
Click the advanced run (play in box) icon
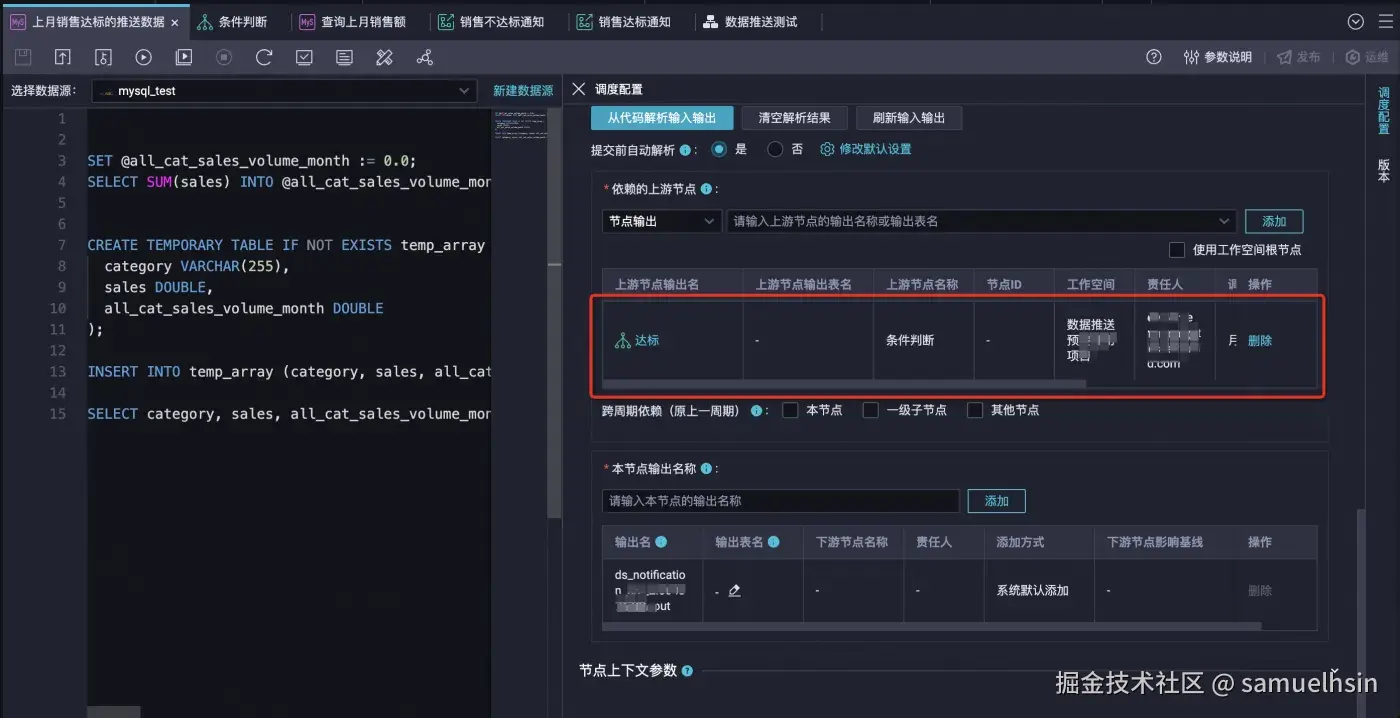[184, 58]
